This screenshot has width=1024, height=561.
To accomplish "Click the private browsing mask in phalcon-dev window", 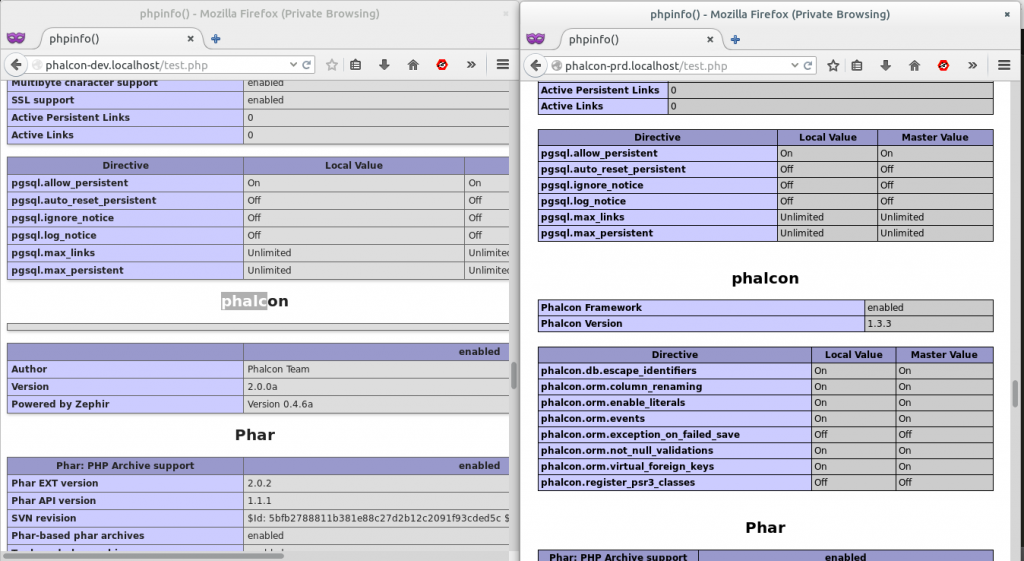I will pos(16,39).
